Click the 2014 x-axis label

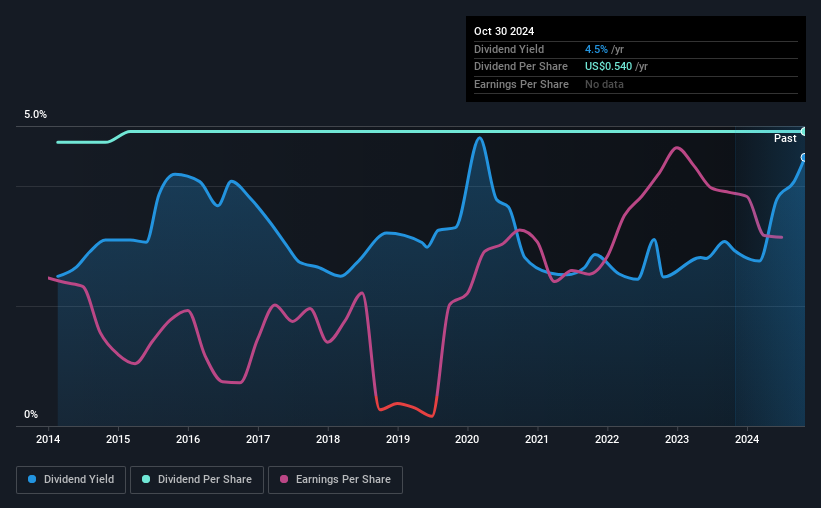(x=48, y=439)
